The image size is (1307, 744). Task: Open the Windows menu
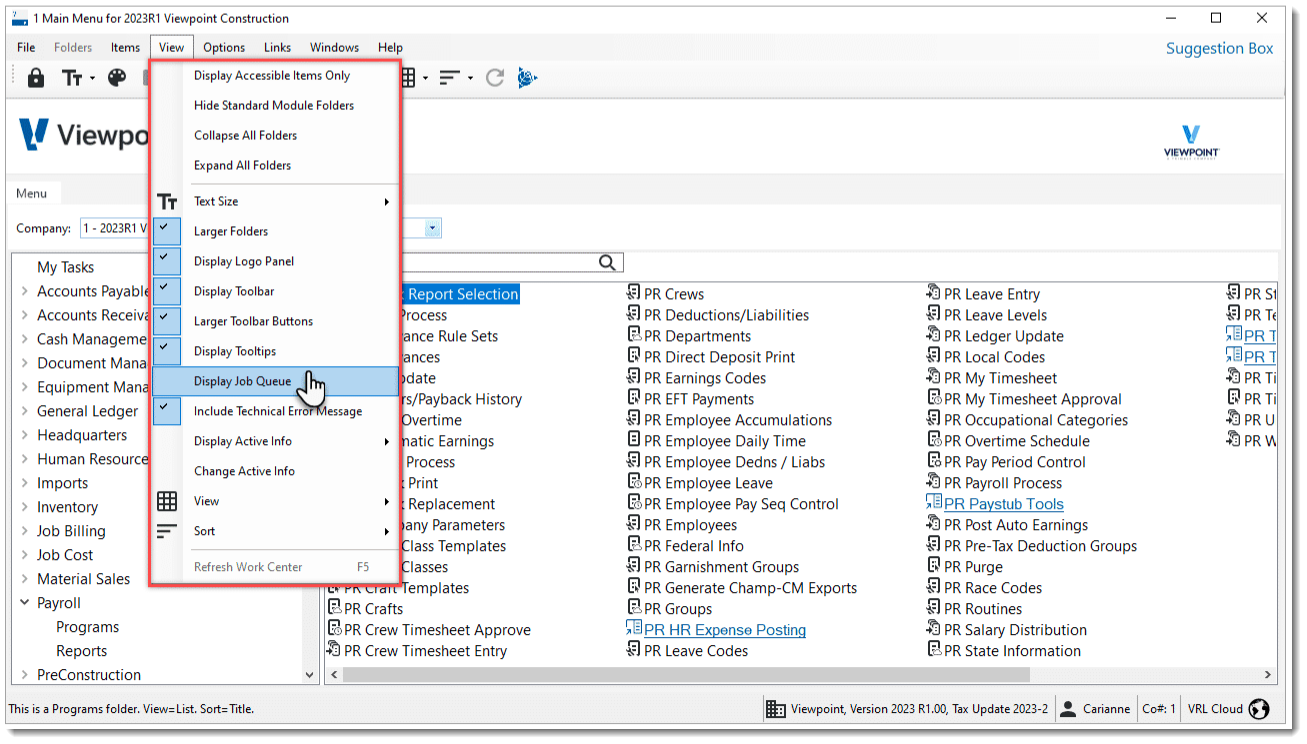[334, 47]
